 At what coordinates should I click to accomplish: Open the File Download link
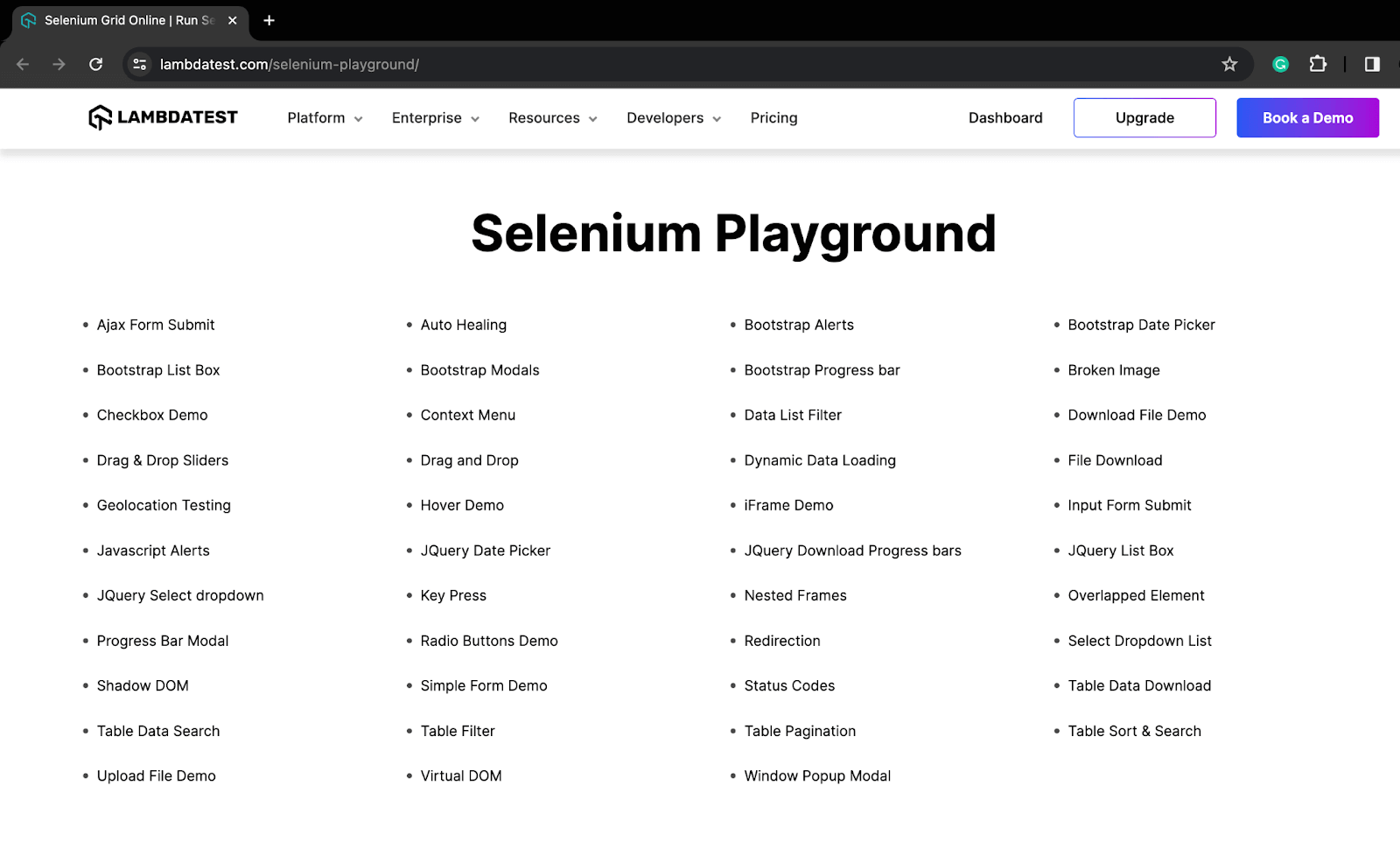[1115, 460]
